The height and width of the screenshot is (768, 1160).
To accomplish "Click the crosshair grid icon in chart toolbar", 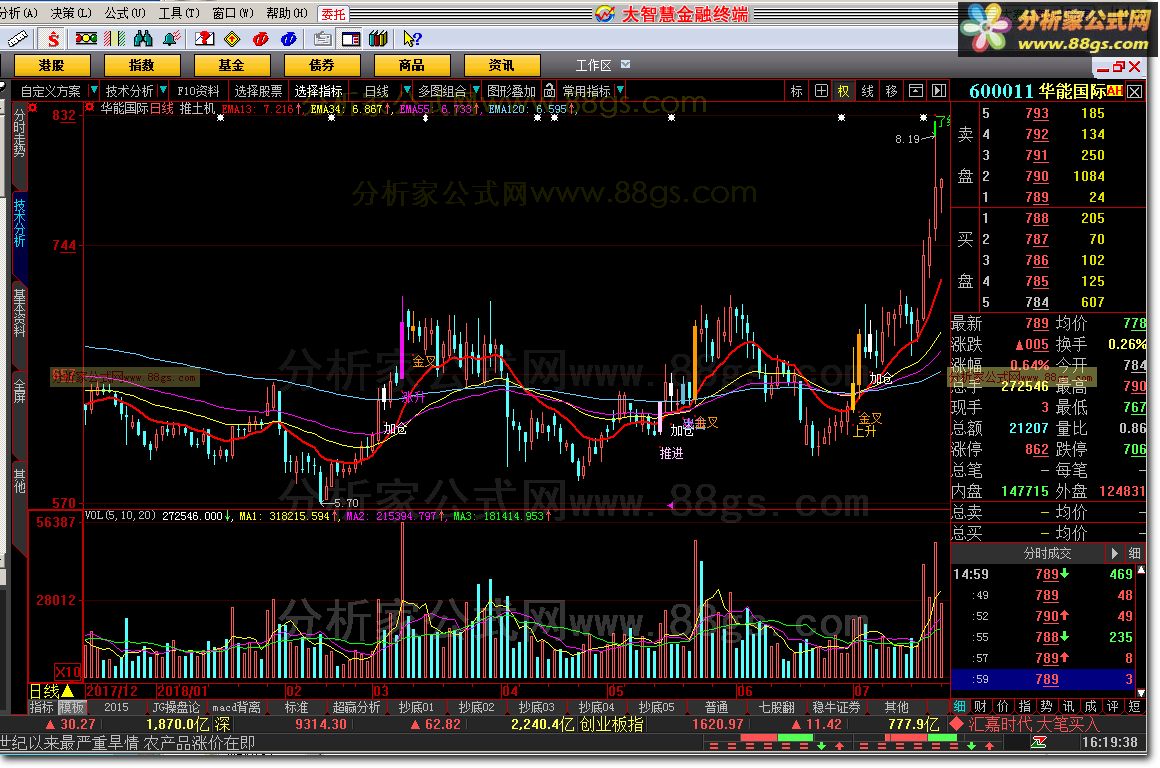I will coord(821,90).
